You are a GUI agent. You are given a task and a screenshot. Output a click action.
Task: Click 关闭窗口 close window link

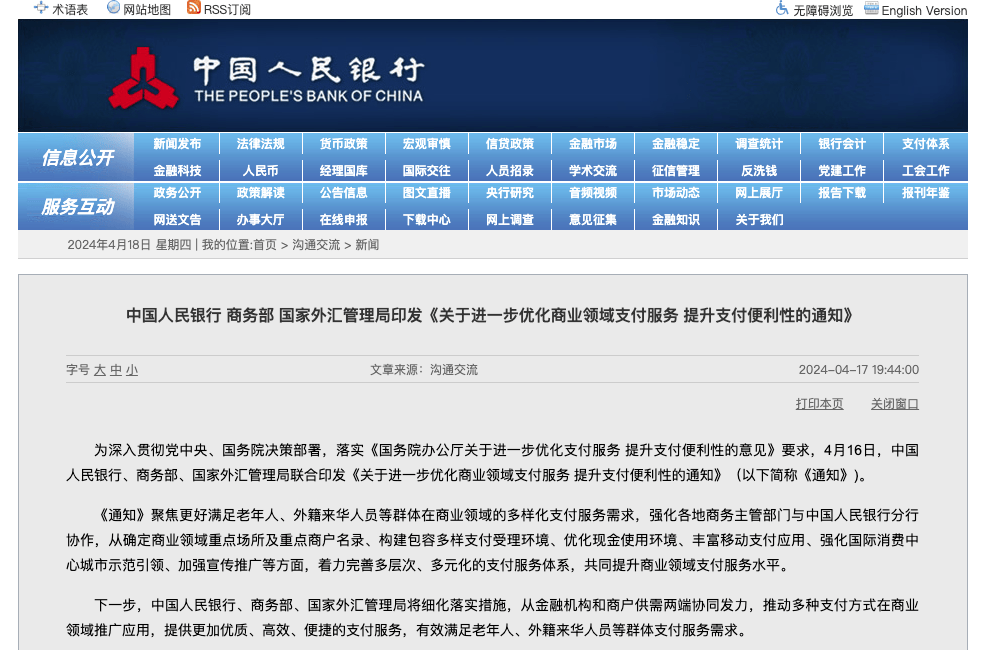coord(894,404)
